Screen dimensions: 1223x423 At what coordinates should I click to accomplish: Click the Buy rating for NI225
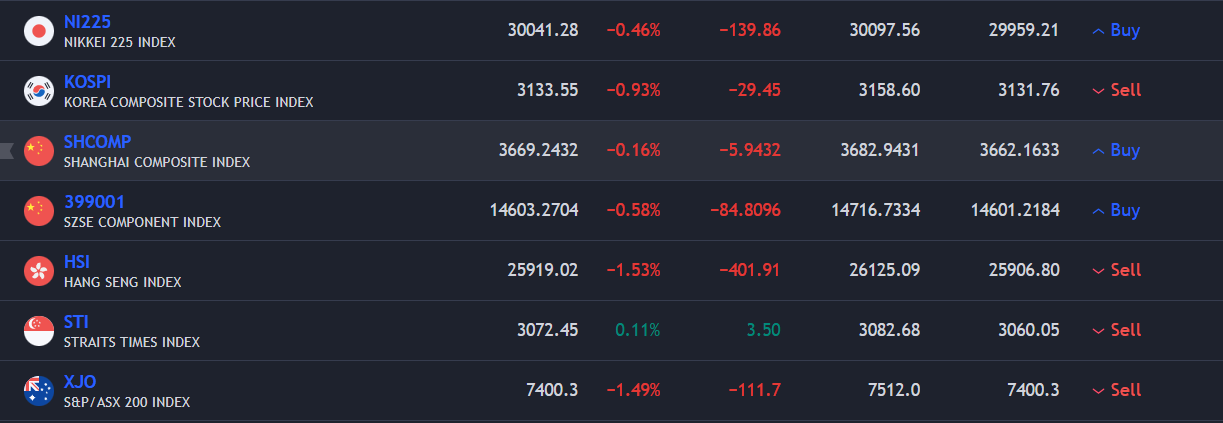[x=1116, y=30]
